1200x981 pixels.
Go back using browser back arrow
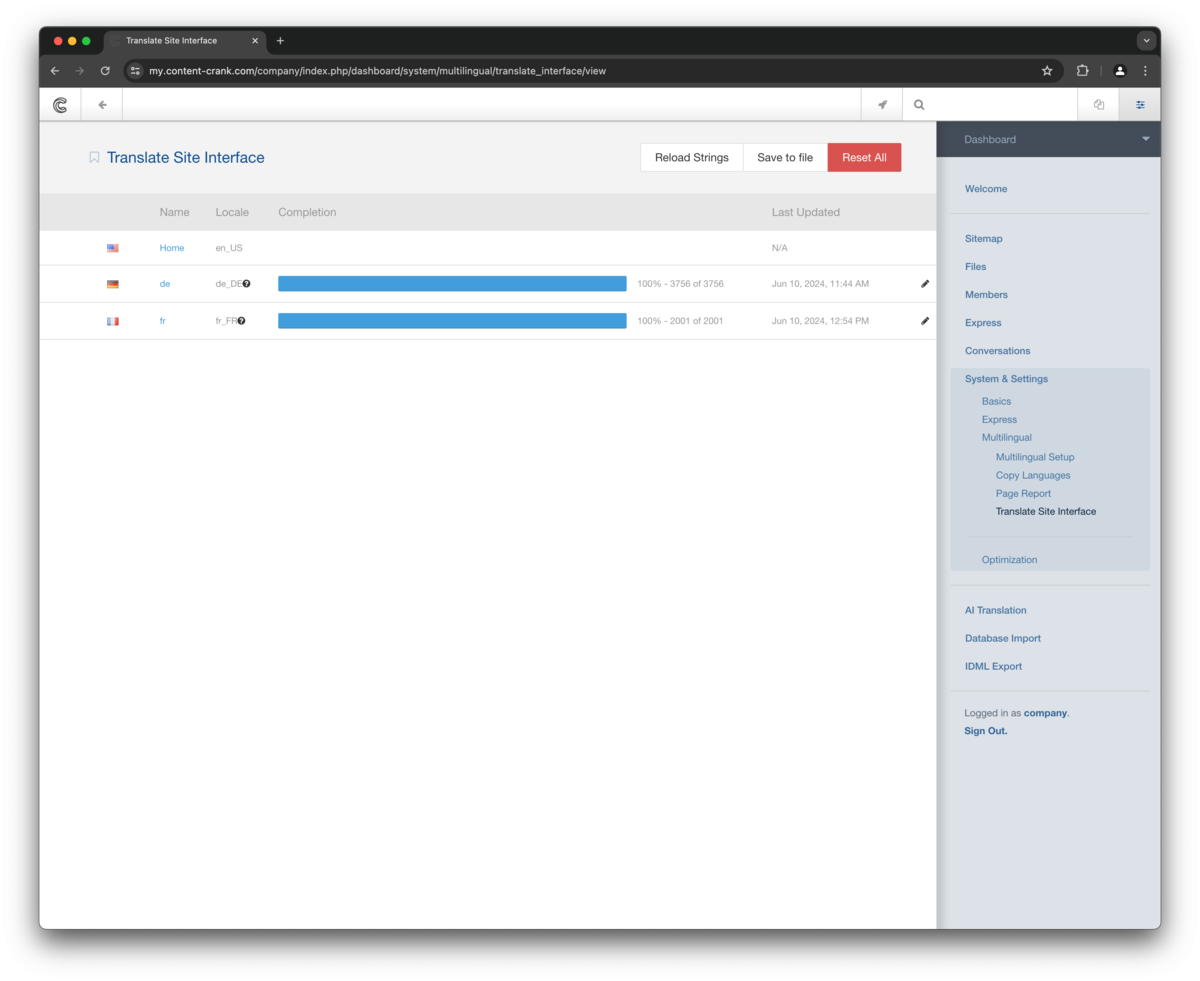coord(55,71)
